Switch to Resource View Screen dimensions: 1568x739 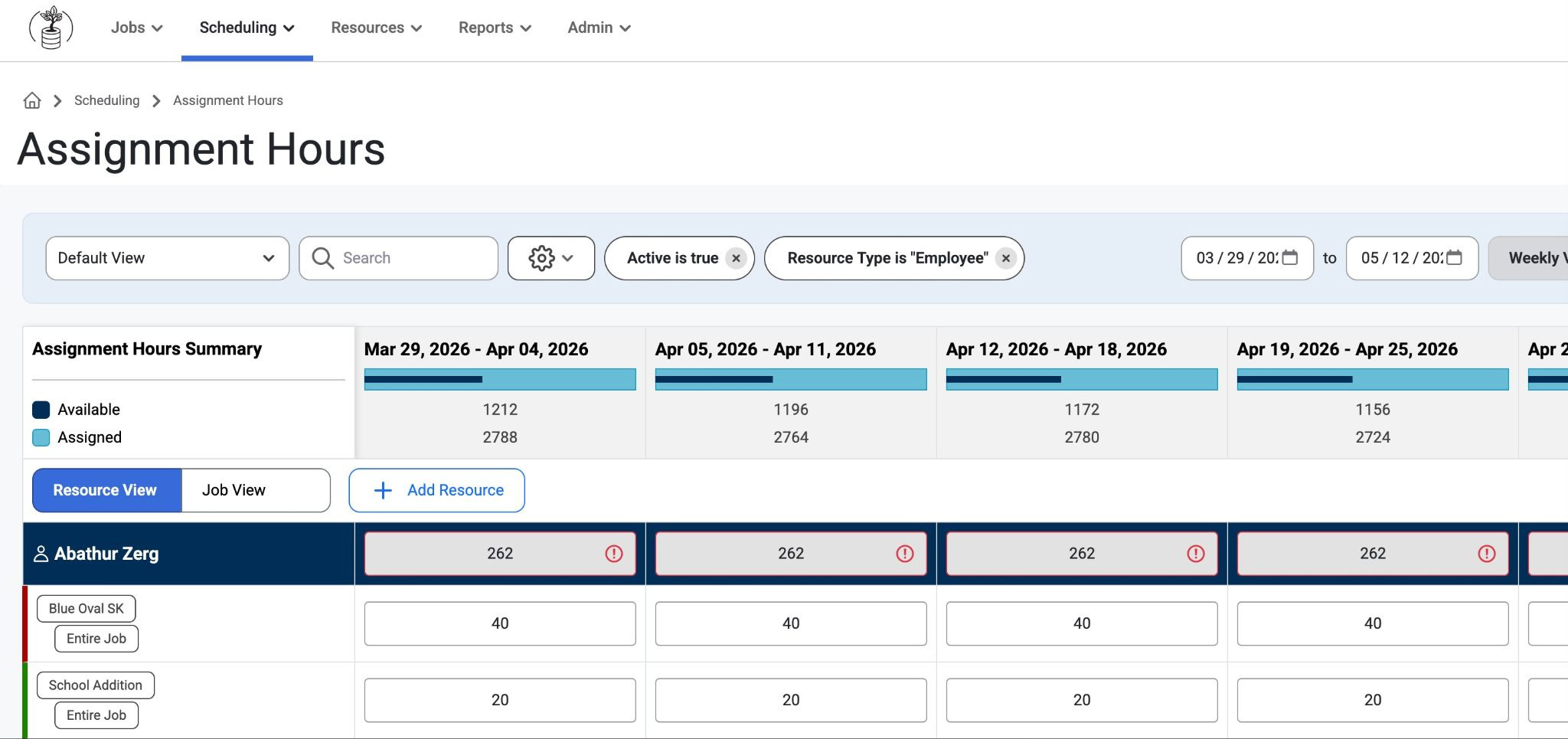[x=106, y=490]
